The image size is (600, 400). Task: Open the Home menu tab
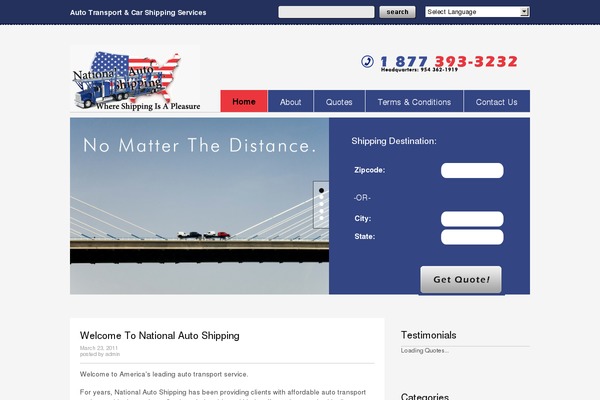pos(244,101)
